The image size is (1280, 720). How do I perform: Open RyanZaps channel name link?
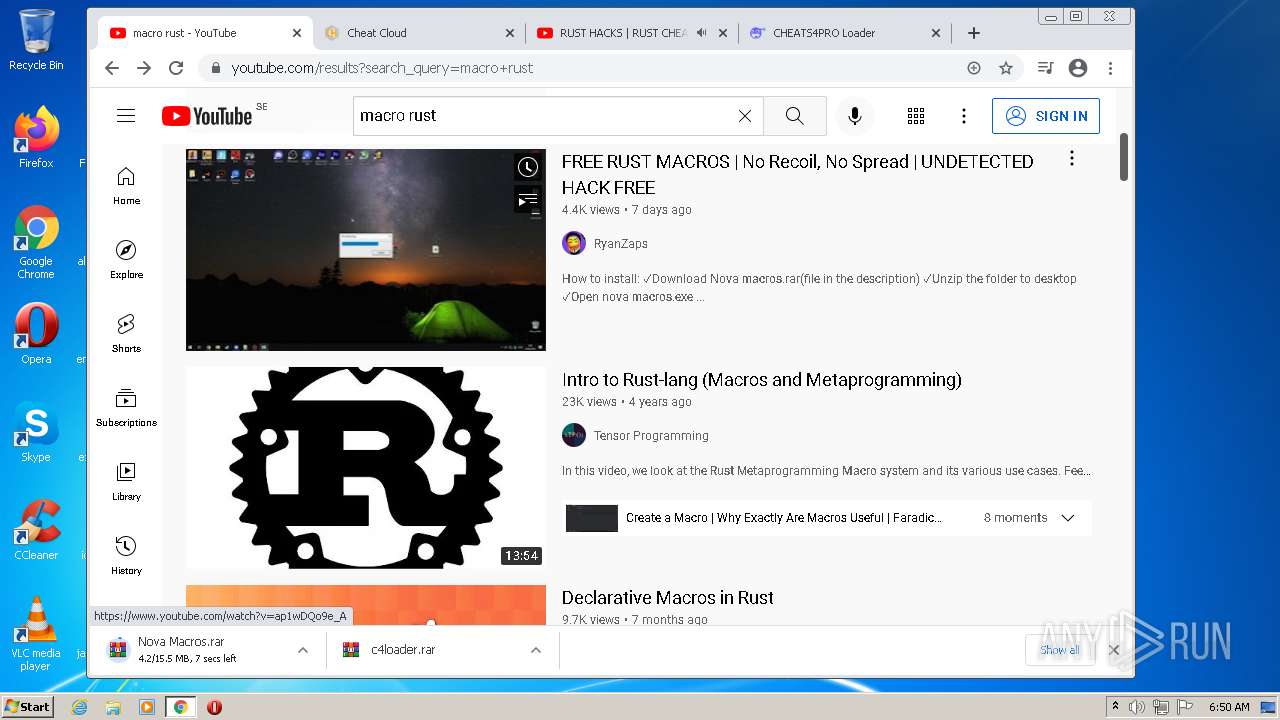point(621,244)
